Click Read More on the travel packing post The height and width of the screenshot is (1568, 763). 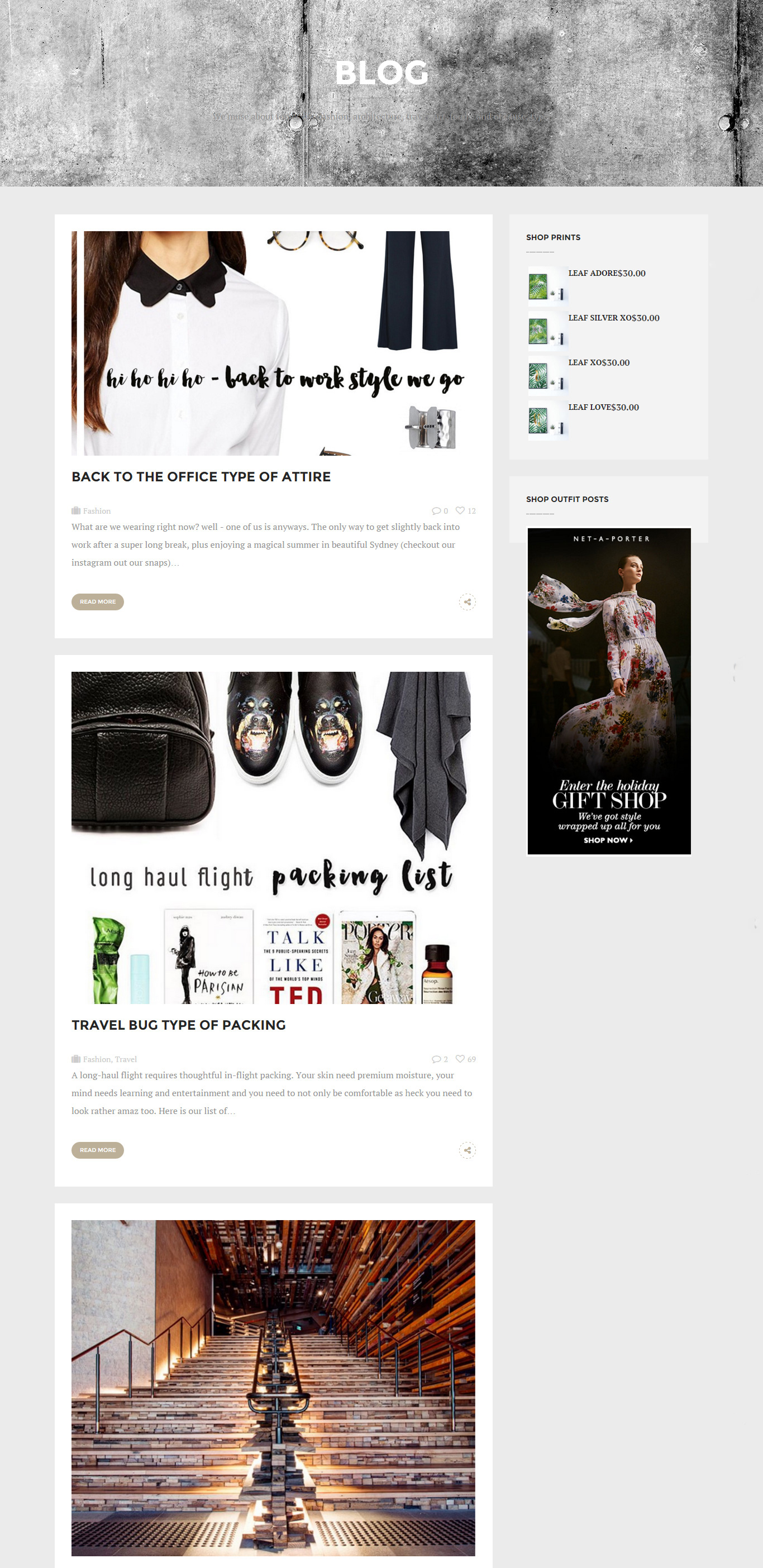[x=97, y=1150]
